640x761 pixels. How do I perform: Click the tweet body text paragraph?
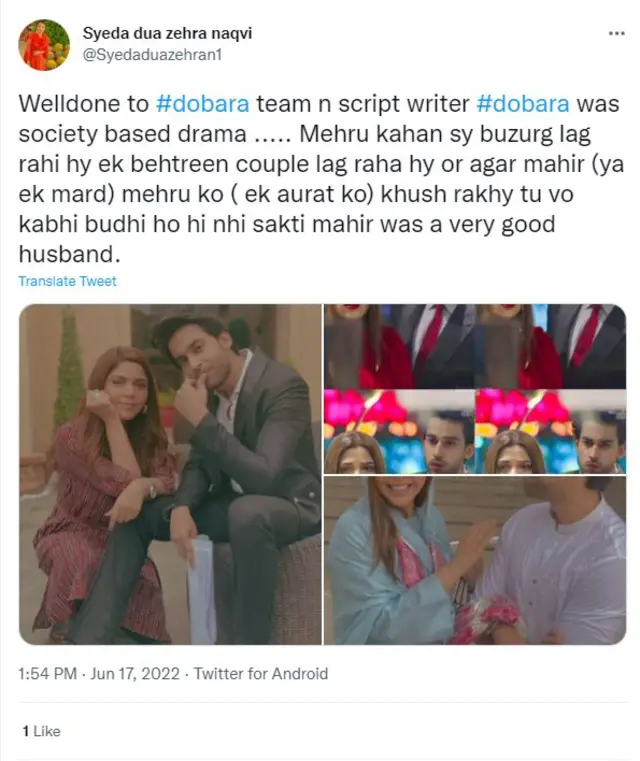tap(320, 179)
